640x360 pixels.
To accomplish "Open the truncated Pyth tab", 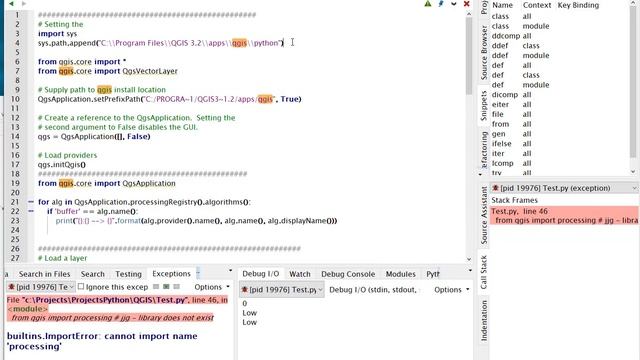I will [433, 274].
